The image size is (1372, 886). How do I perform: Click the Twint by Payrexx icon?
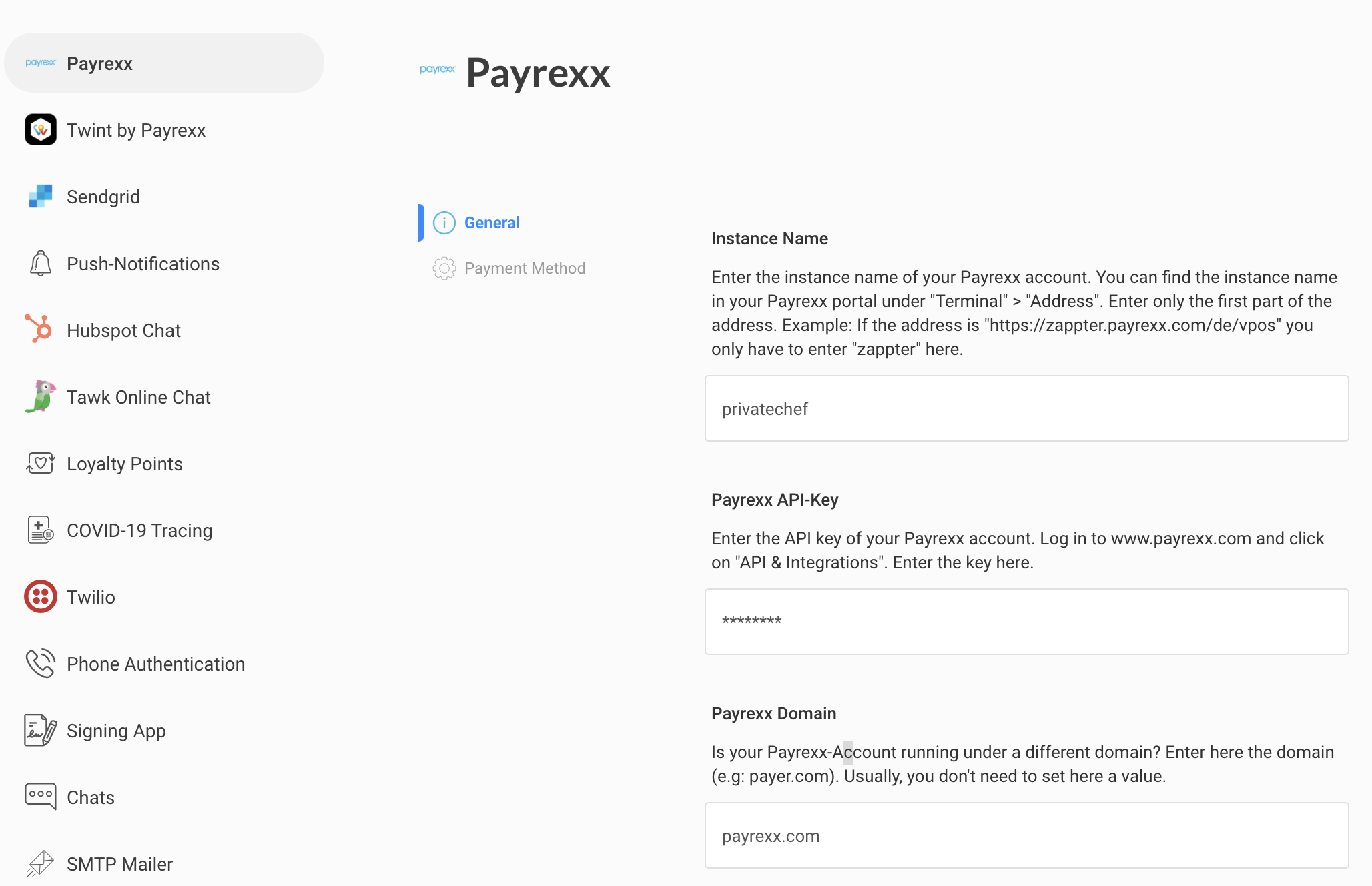(41, 129)
